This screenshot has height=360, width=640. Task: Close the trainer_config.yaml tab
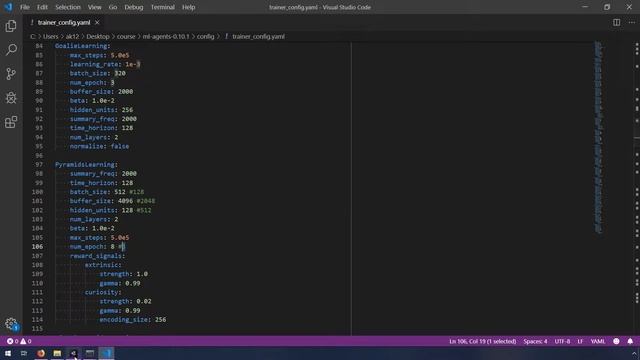click(97, 22)
